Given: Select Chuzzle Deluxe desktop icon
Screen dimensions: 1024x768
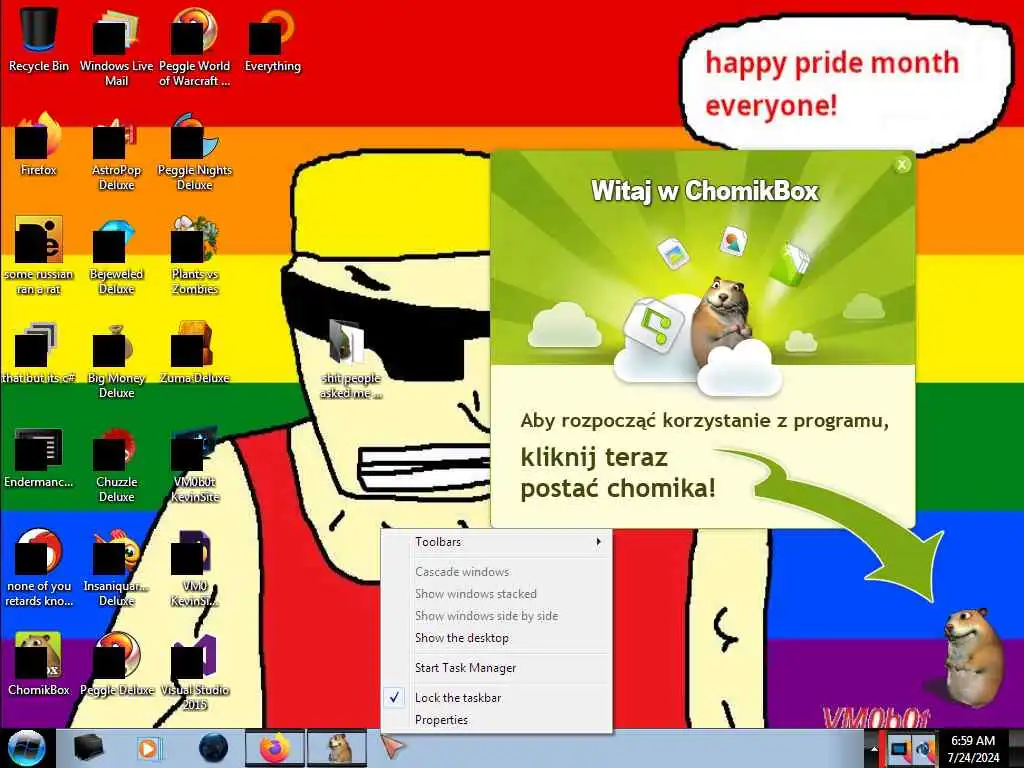Looking at the screenshot, I should 116,464.
